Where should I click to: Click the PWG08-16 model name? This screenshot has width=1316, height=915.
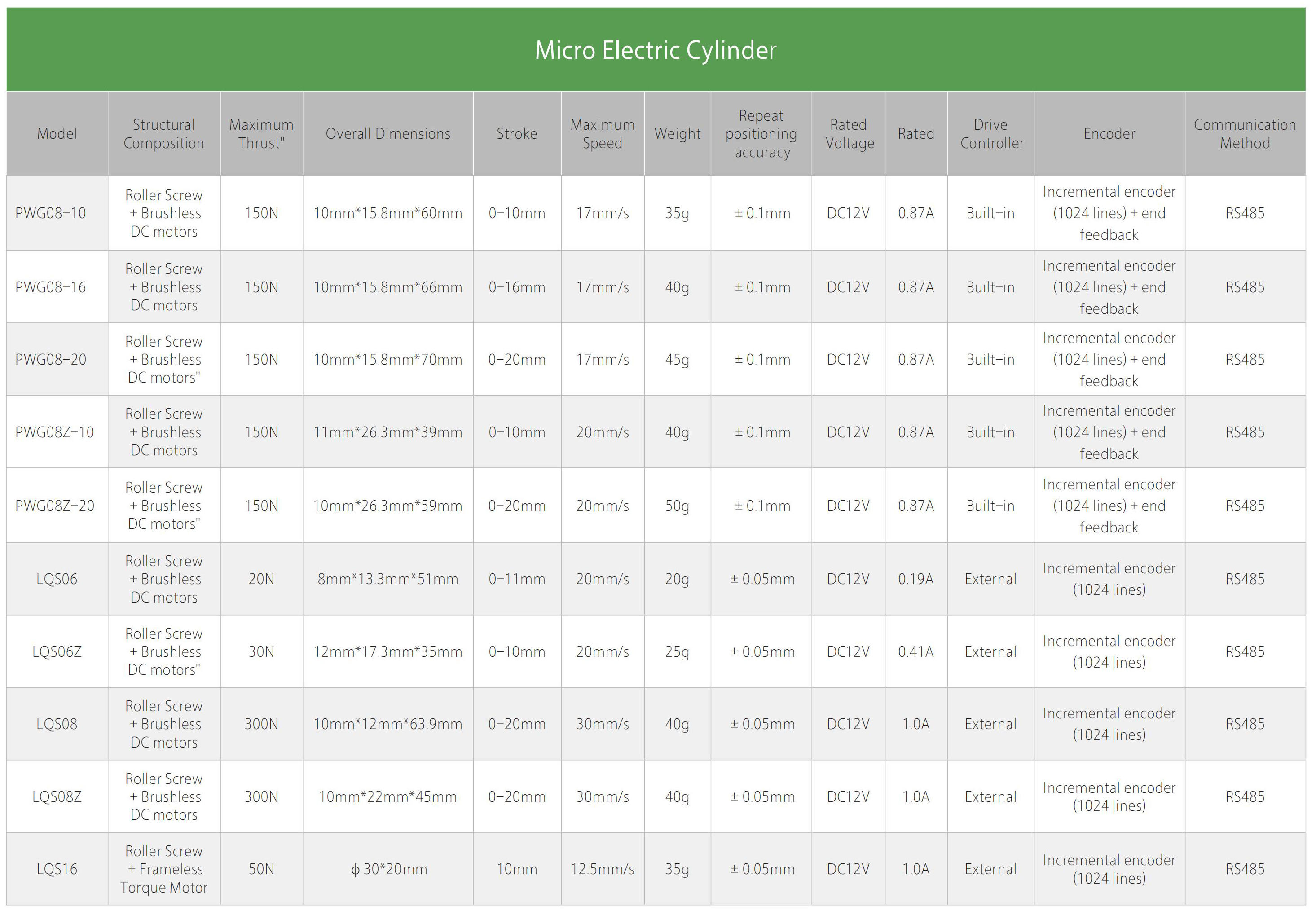[x=50, y=287]
